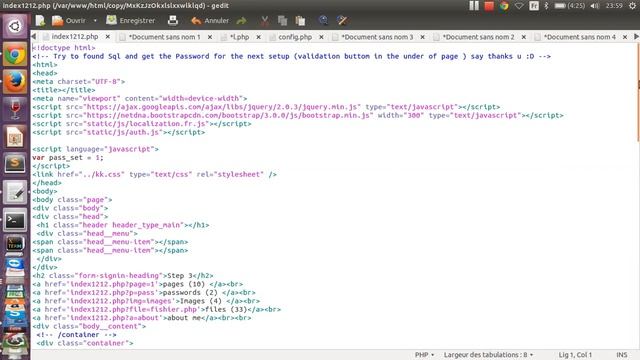Switch to the Document sans nom 2 tab
This screenshot has height=360, width=640.
point(478,37)
